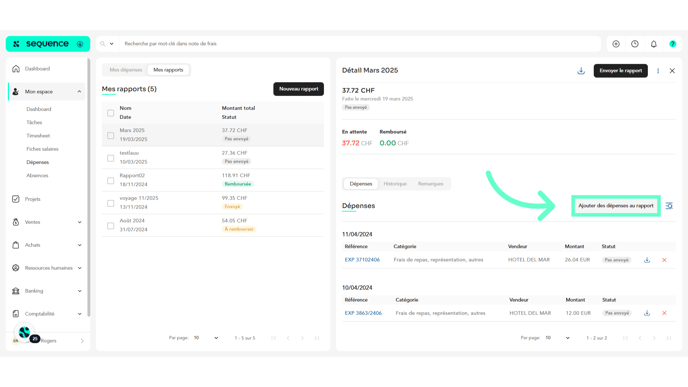The image size is (688, 387).
Task: Expand the Banking menu chevron
Action: point(79,290)
